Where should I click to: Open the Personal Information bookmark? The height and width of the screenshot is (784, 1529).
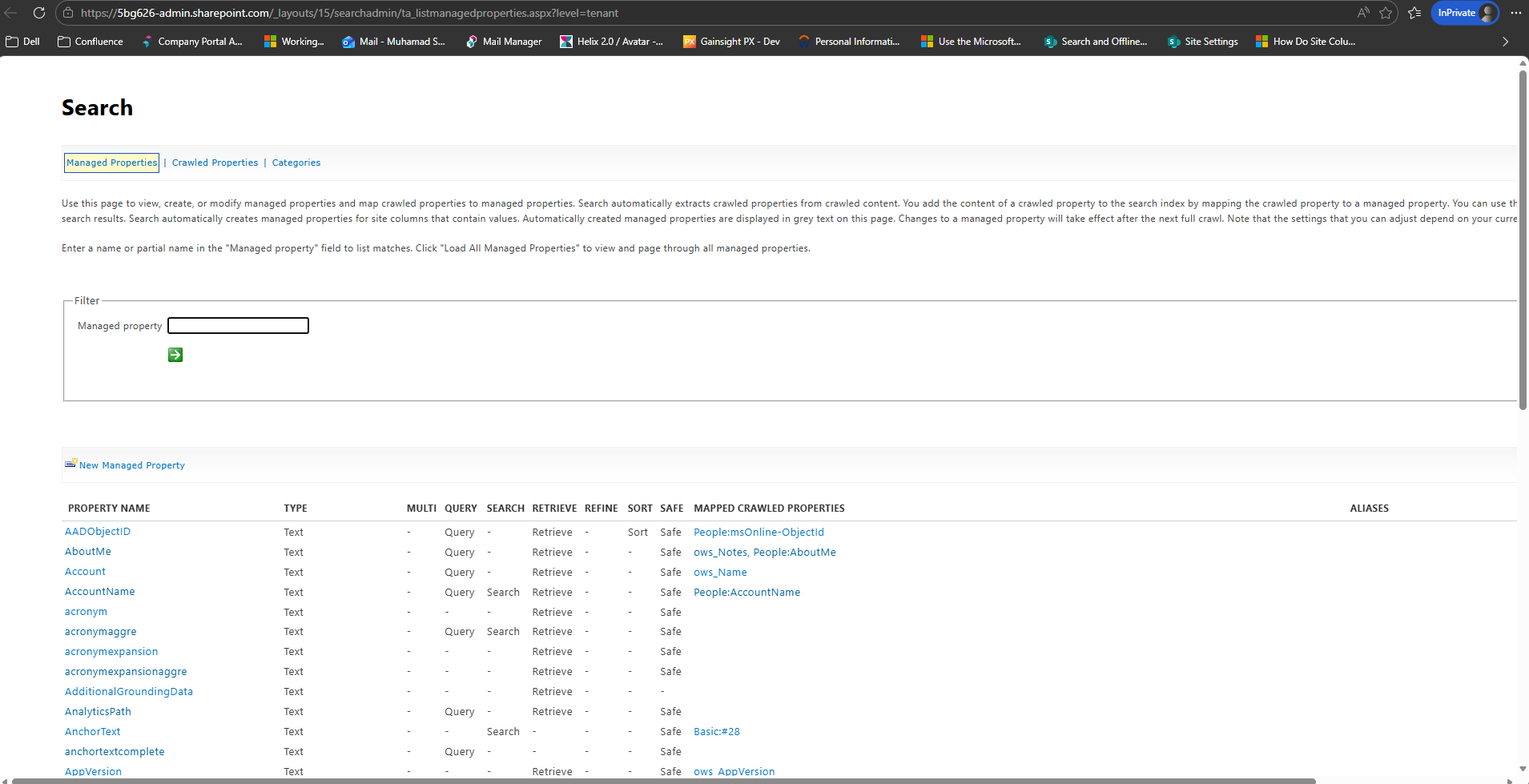(x=849, y=42)
